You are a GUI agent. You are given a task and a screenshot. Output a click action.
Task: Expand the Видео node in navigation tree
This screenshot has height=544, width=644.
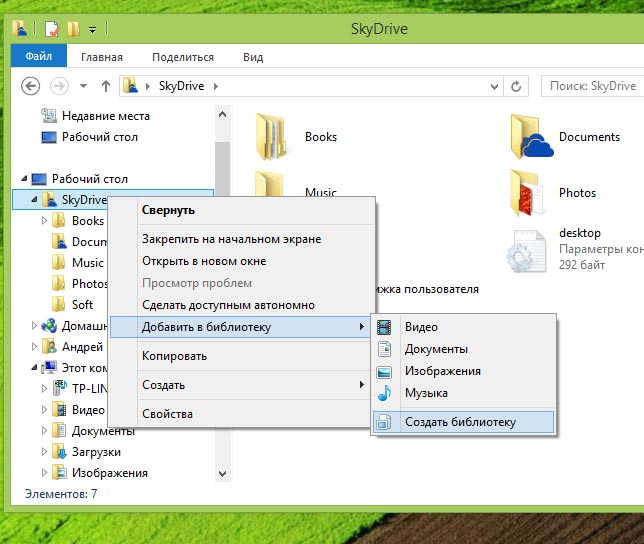45,410
